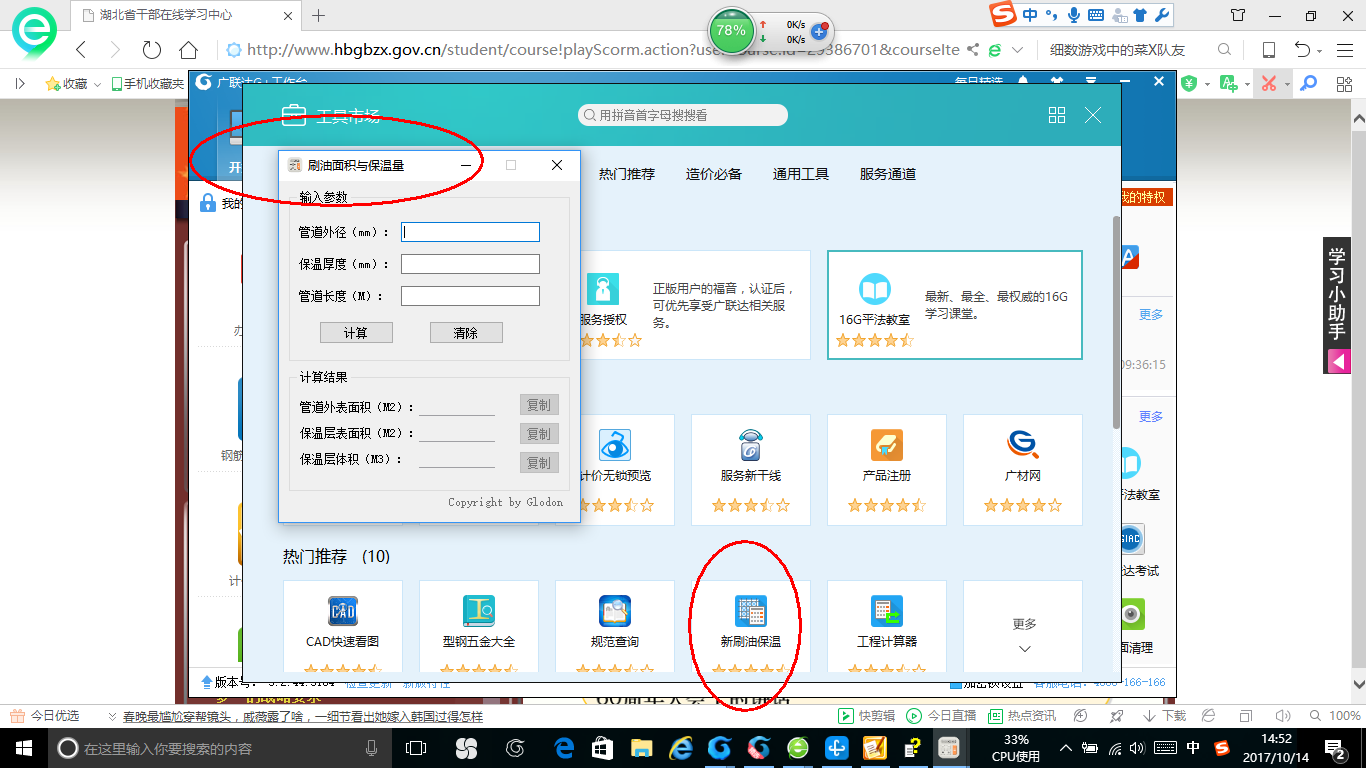This screenshot has height=768, width=1366.
Task: Open 计价无锁预览 eye icon
Action: click(615, 445)
